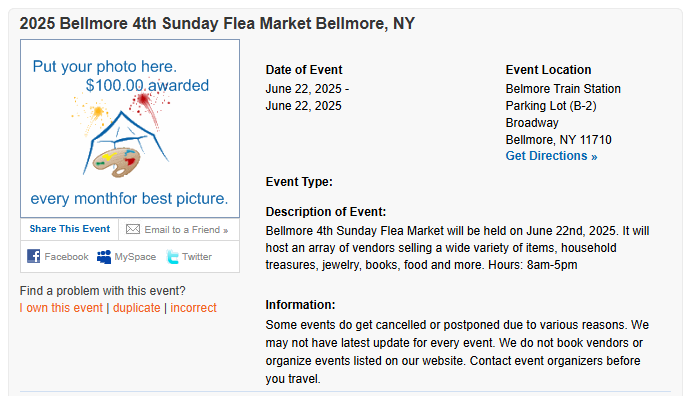This screenshot has height=396, width=691.
Task: Share on MySpace text link
Action: [x=135, y=256]
